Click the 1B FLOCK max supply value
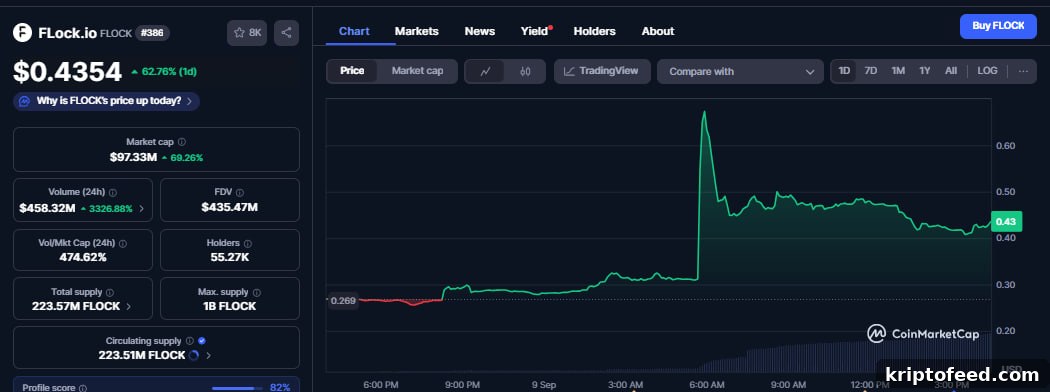 [230, 306]
